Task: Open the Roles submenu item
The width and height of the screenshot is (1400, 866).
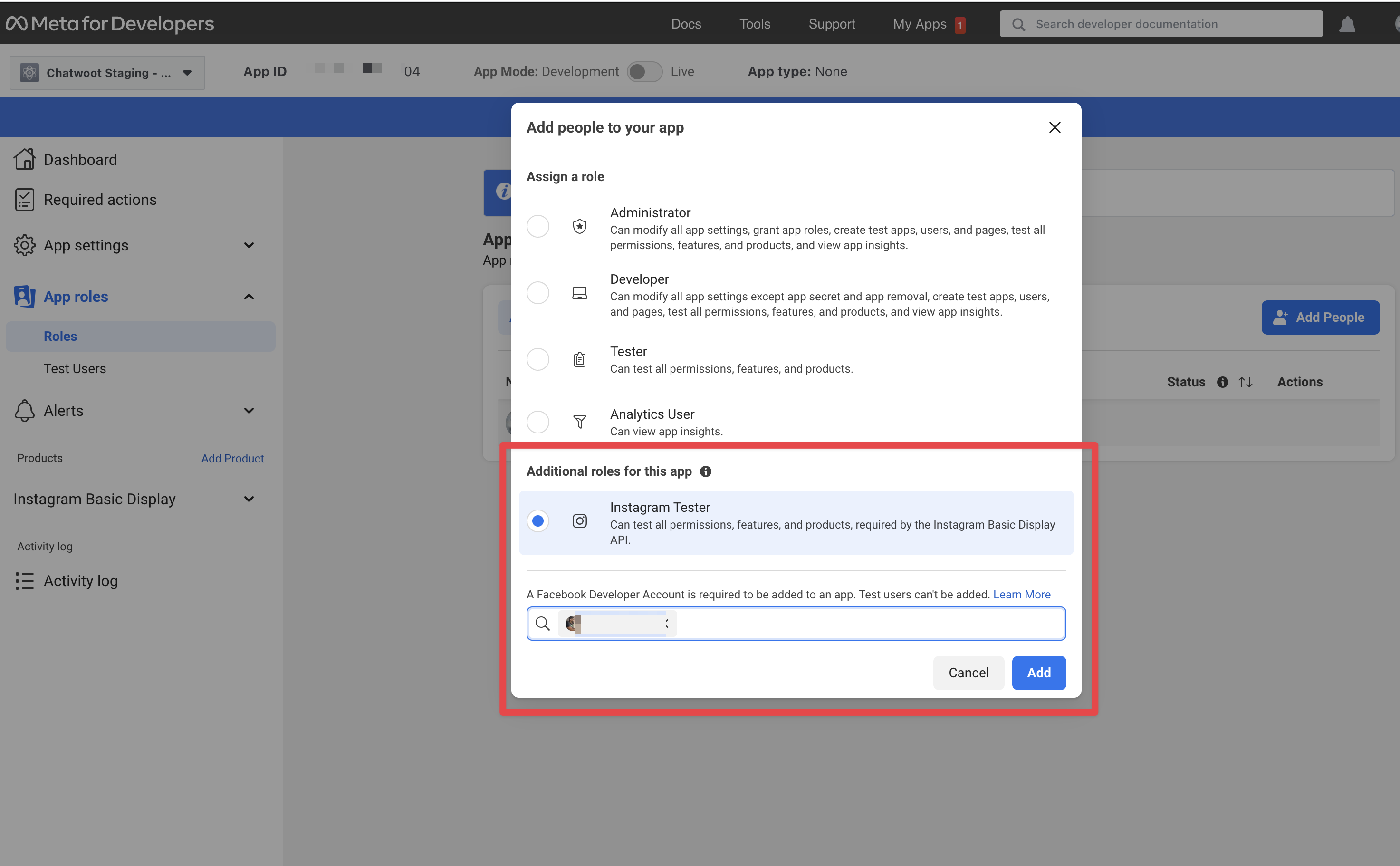Action: pyautogui.click(x=60, y=336)
